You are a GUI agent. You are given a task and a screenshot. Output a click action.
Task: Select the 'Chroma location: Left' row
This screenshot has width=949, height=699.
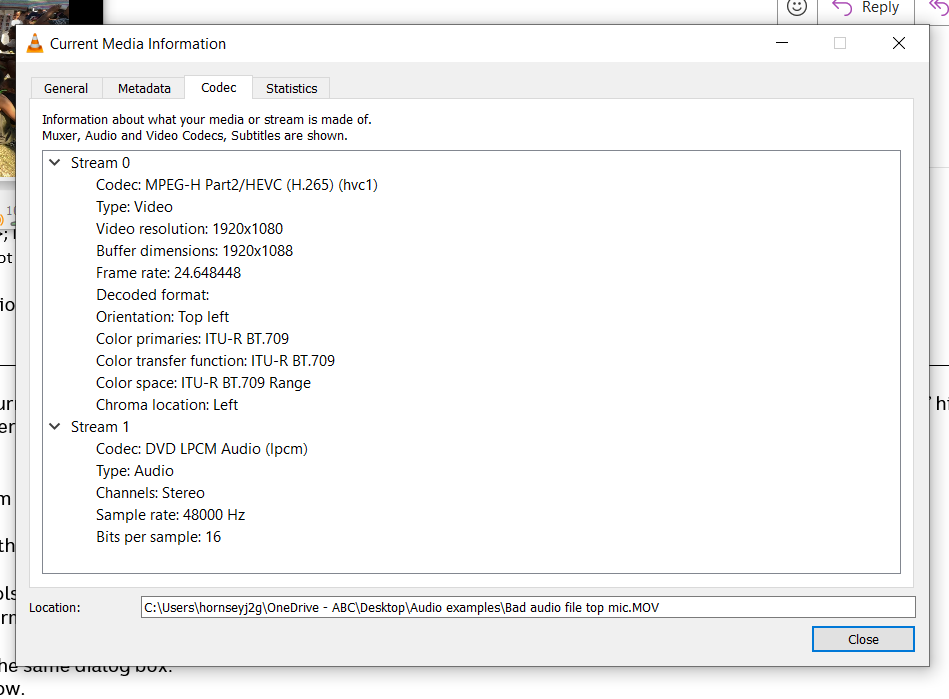(167, 405)
